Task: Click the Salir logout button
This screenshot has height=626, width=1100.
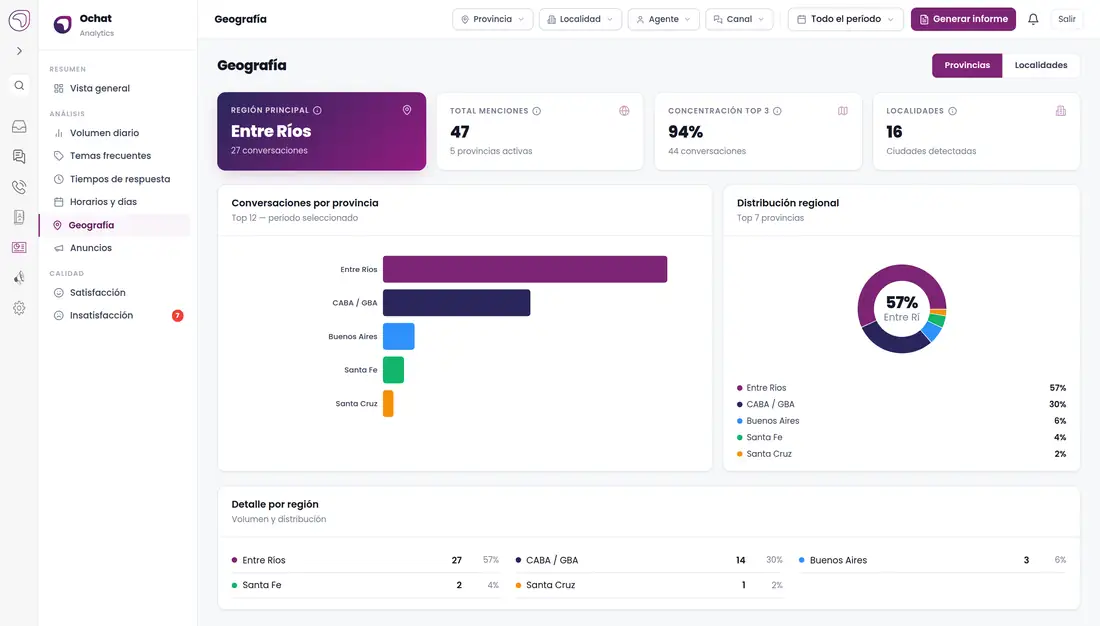Action: point(1066,19)
